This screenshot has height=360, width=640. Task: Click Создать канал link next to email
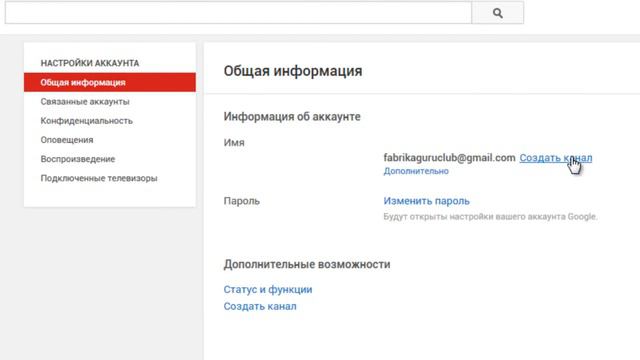tap(556, 158)
